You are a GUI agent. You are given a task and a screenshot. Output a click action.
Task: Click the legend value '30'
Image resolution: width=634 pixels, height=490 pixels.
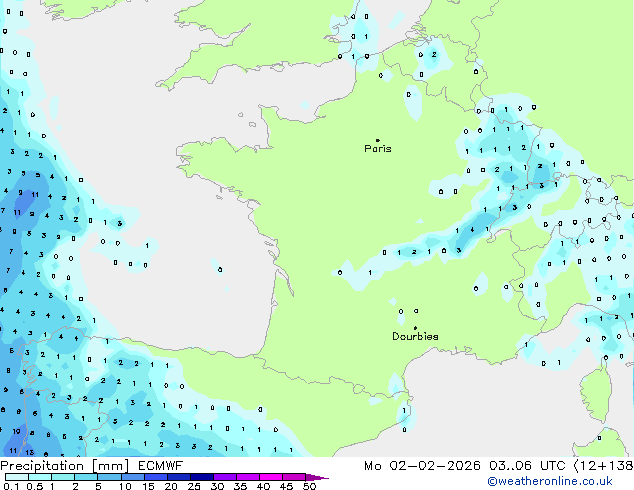pyautogui.click(x=217, y=486)
